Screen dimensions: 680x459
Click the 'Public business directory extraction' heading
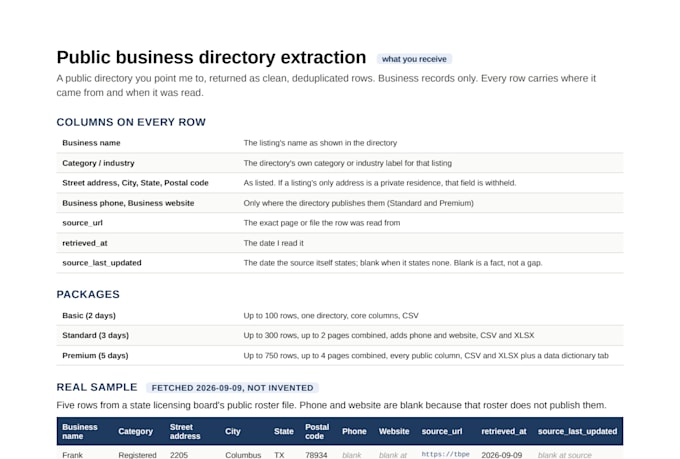[211, 57]
